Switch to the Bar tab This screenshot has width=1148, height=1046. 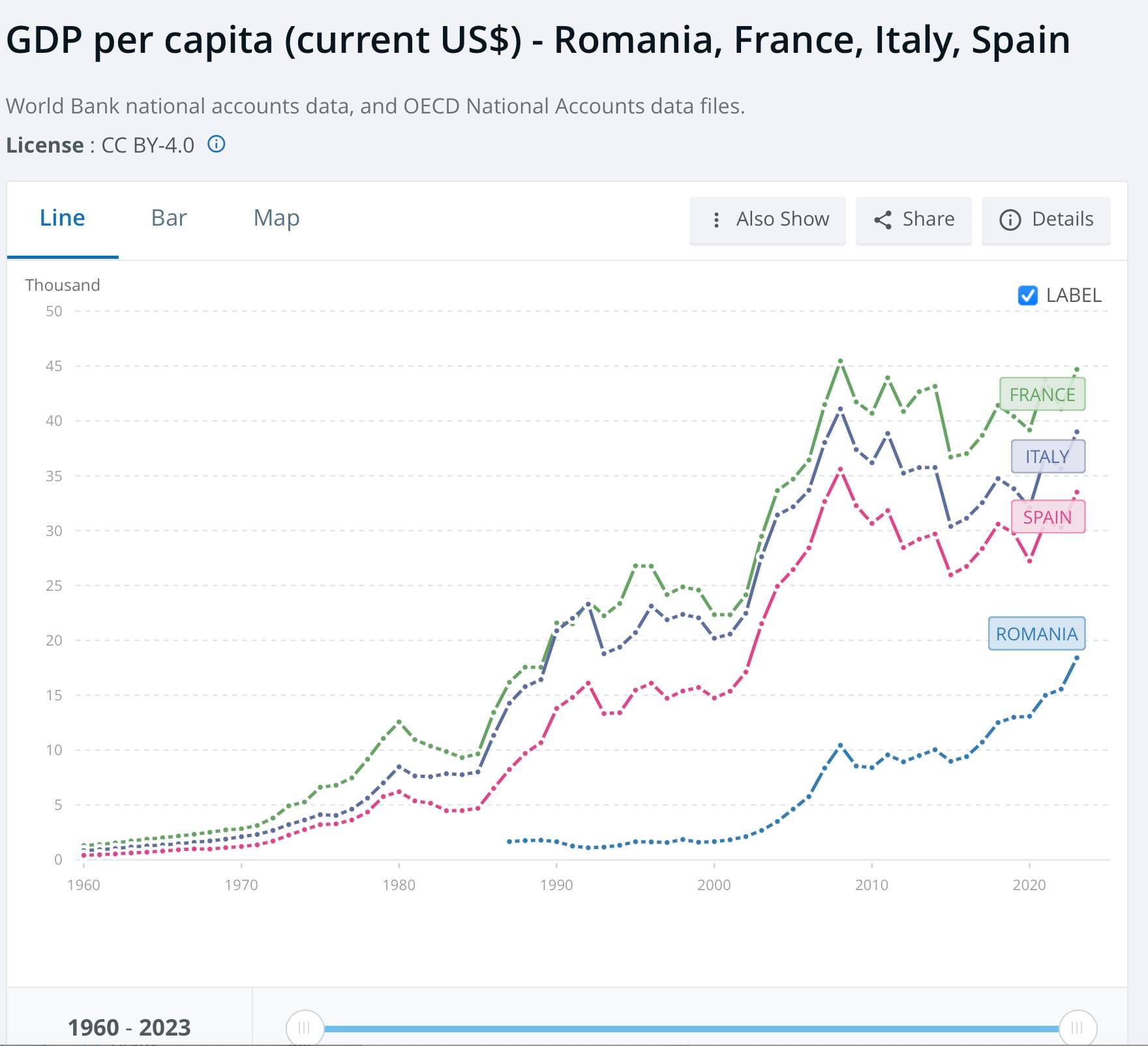coord(168,218)
